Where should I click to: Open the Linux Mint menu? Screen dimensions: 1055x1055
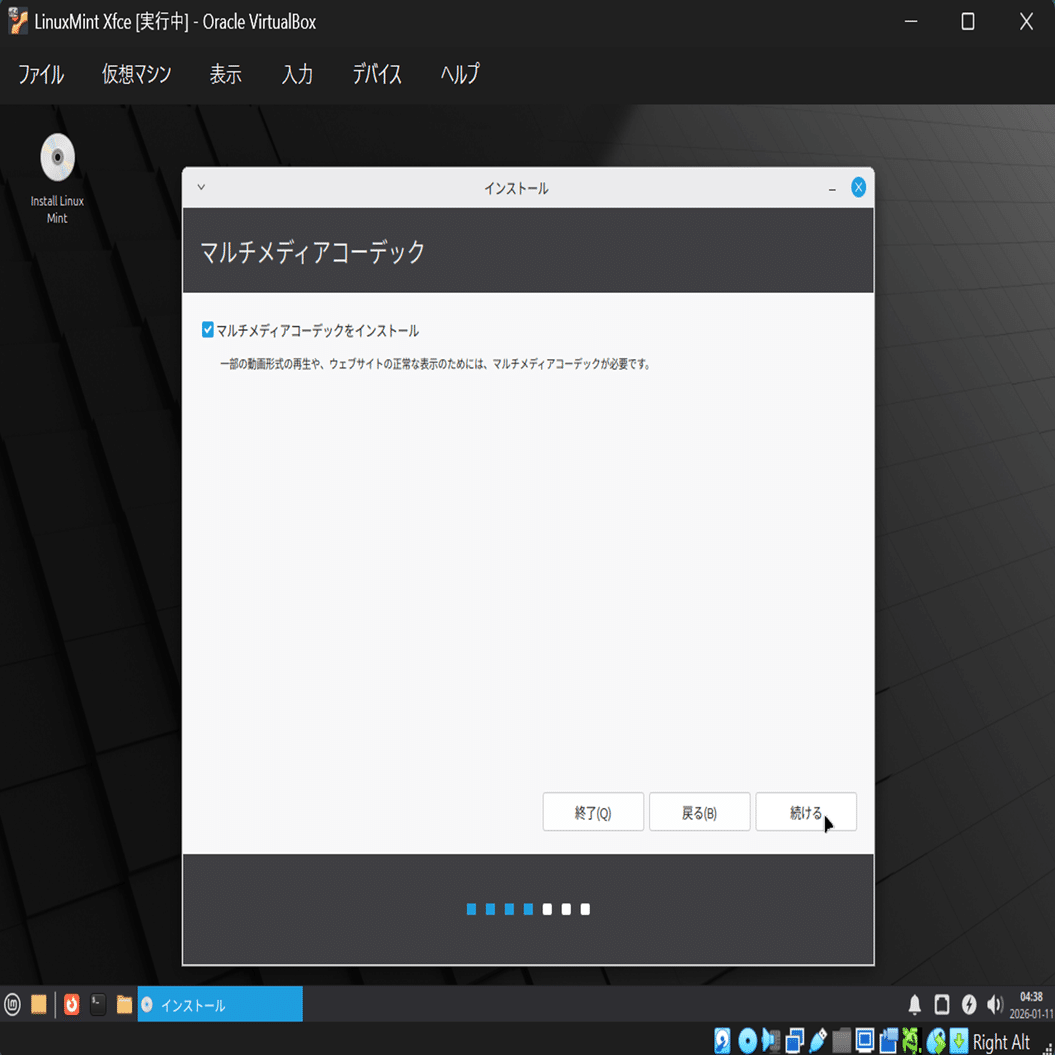tap(11, 1004)
